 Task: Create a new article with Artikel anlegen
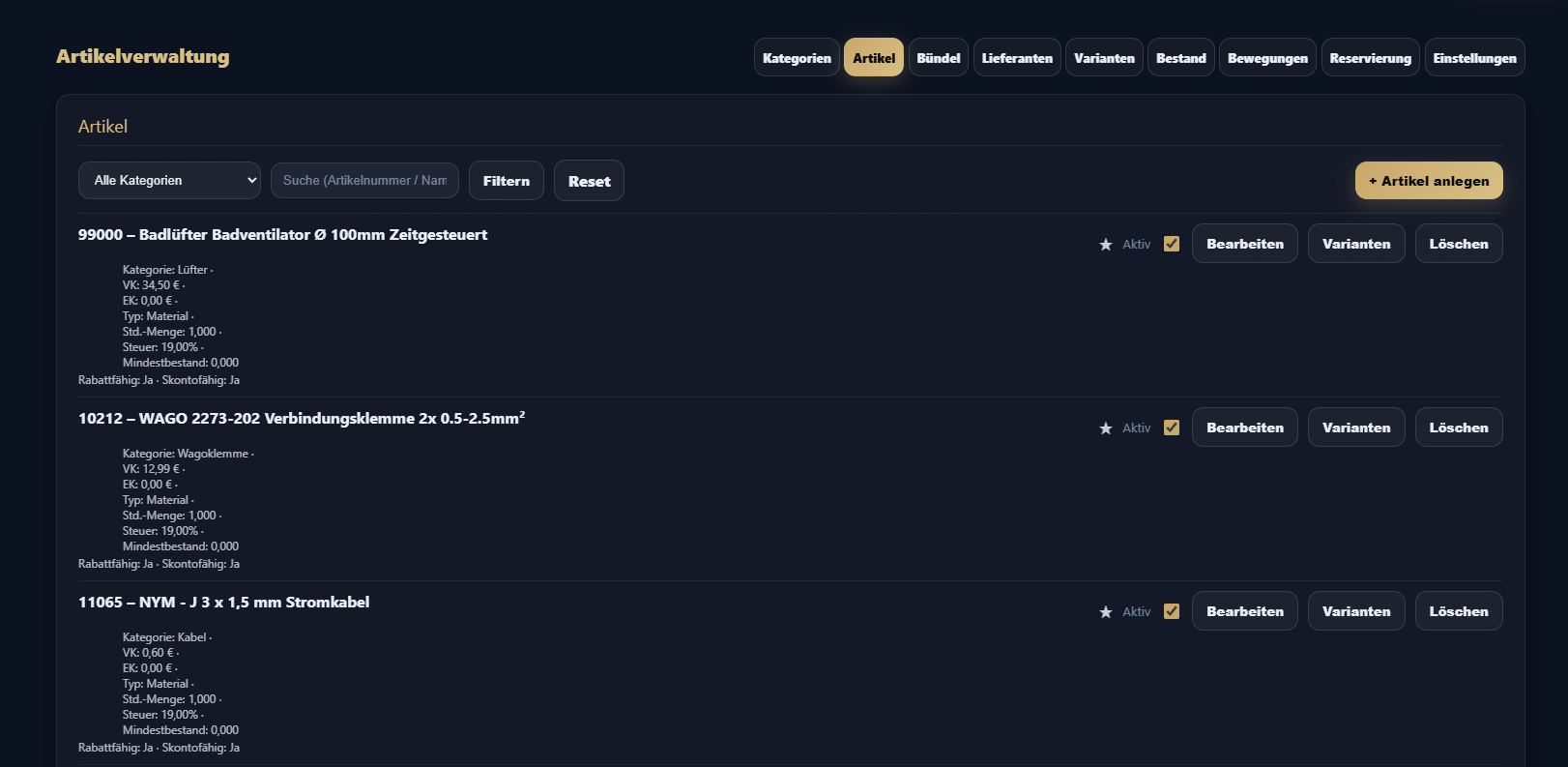click(x=1429, y=181)
